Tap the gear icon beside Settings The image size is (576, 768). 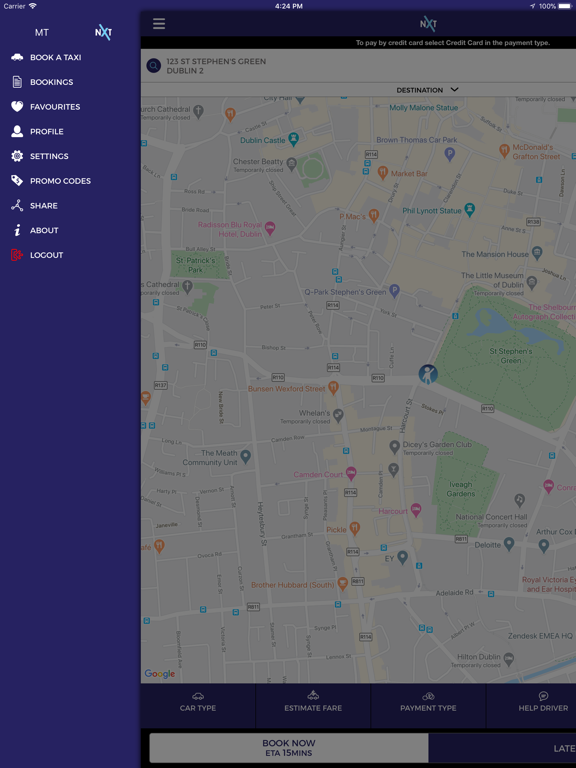coord(17,156)
